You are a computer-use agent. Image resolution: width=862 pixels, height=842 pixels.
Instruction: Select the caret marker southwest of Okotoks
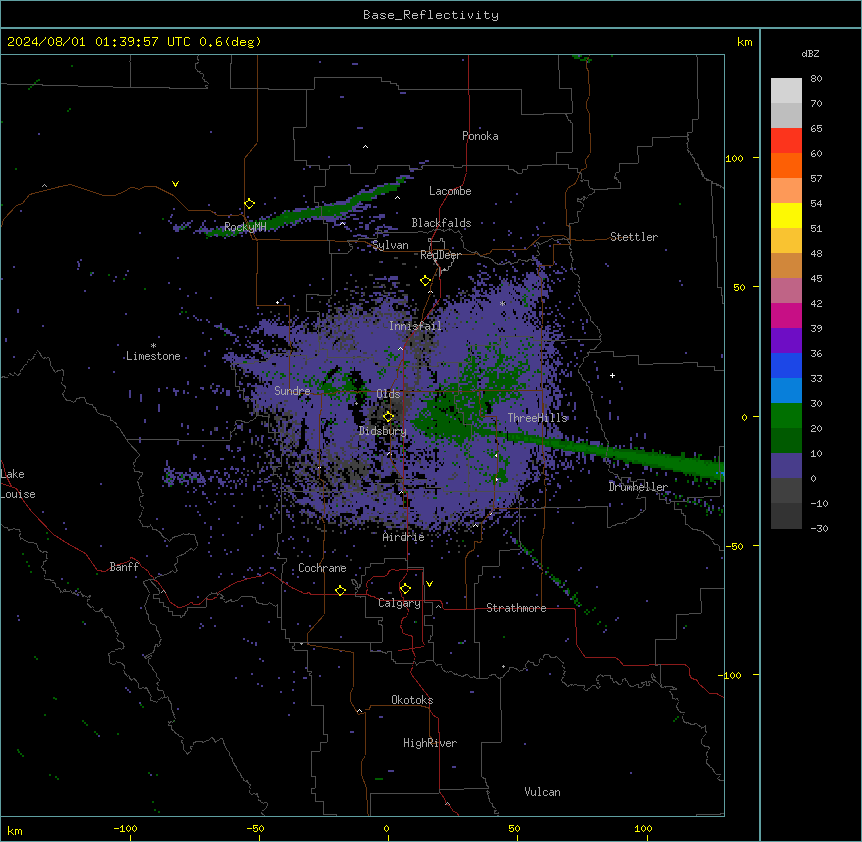[359, 711]
